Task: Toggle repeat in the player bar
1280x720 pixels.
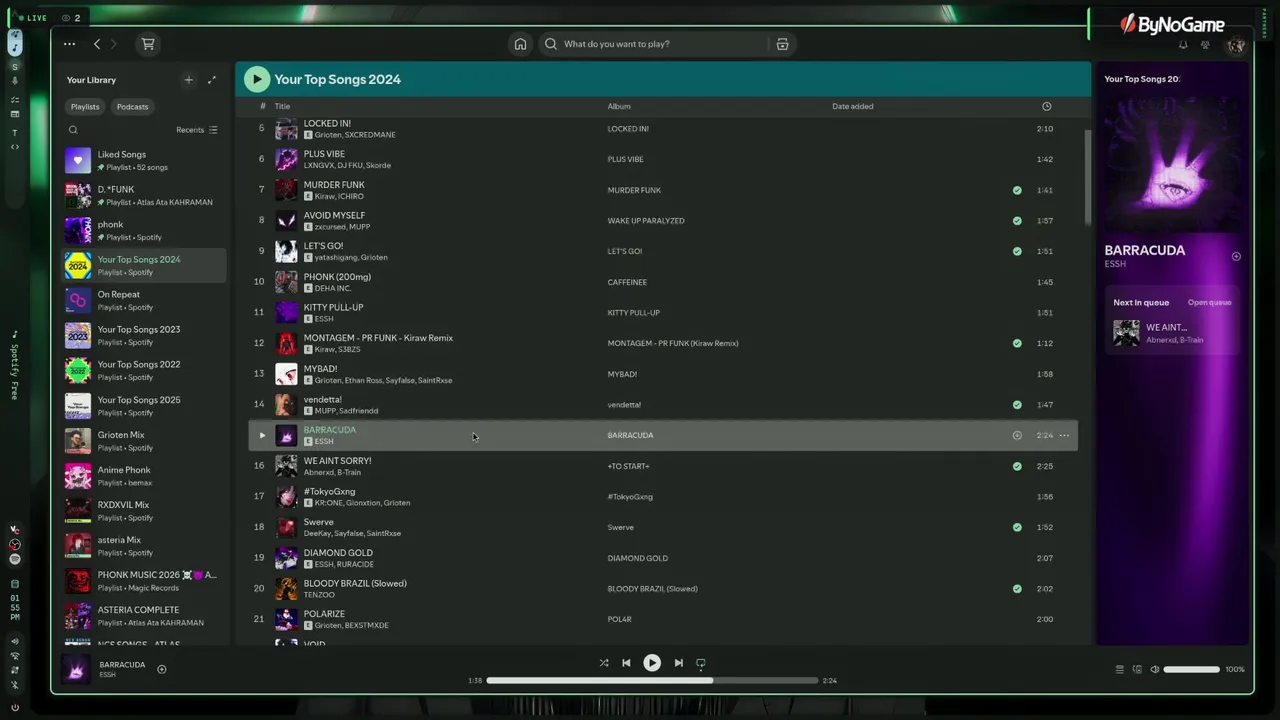Action: click(x=701, y=663)
